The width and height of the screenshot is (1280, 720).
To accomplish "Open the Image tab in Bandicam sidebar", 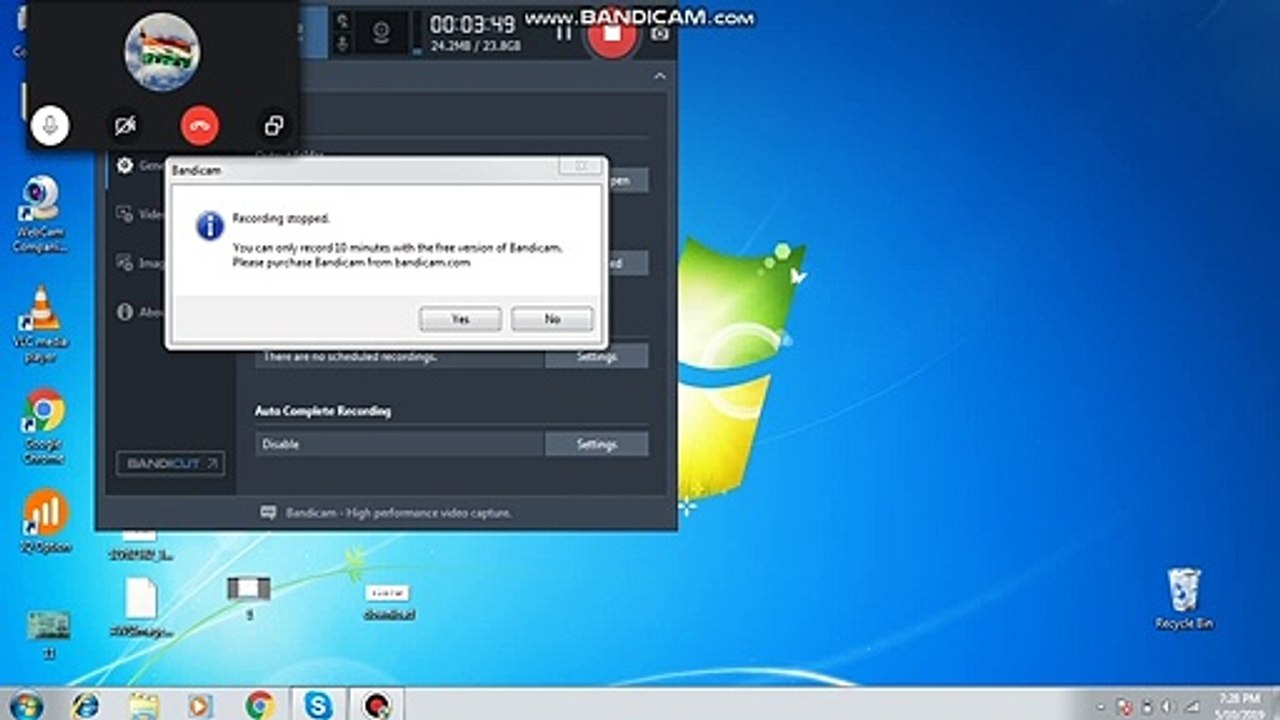I will pyautogui.click(x=138, y=262).
